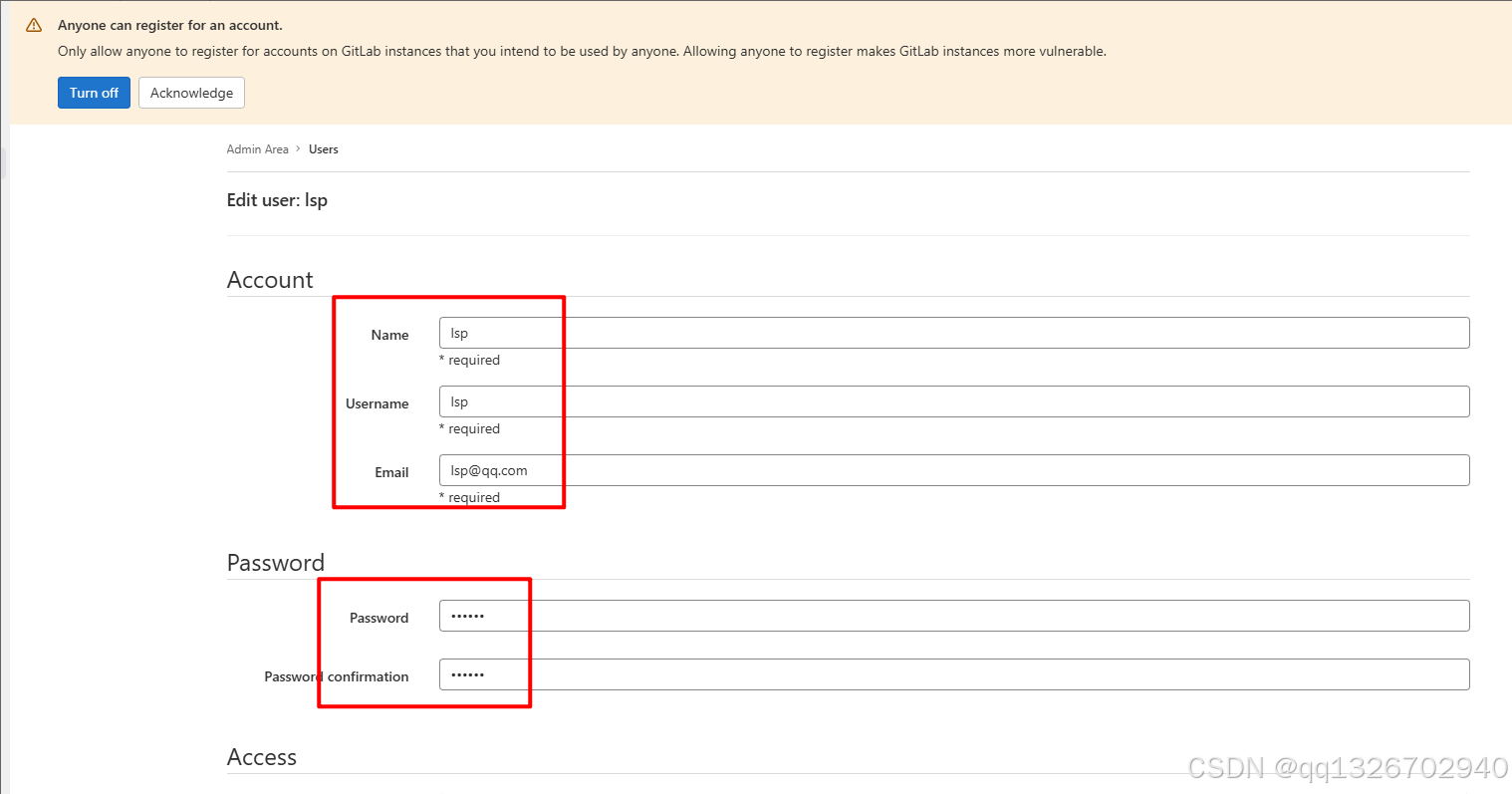Focus the Username input field
This screenshot has height=794, width=1512.
(x=954, y=401)
